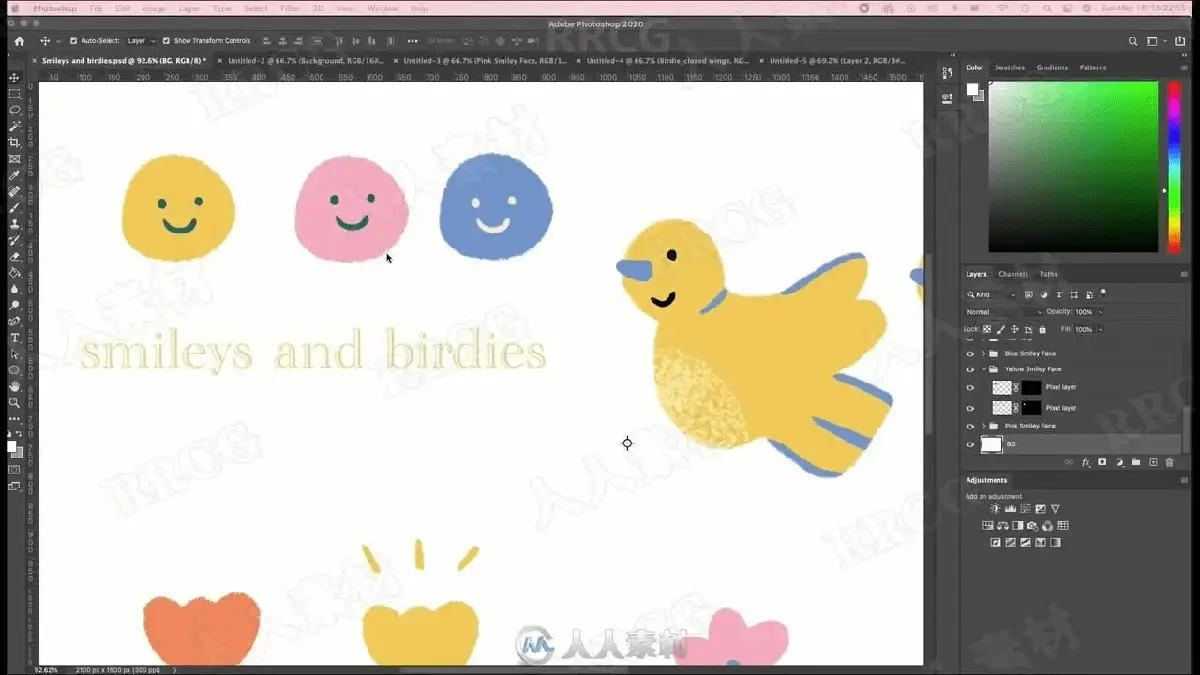Open the Move tool preset picker arrow
This screenshot has height=675, width=1200.
[58, 41]
